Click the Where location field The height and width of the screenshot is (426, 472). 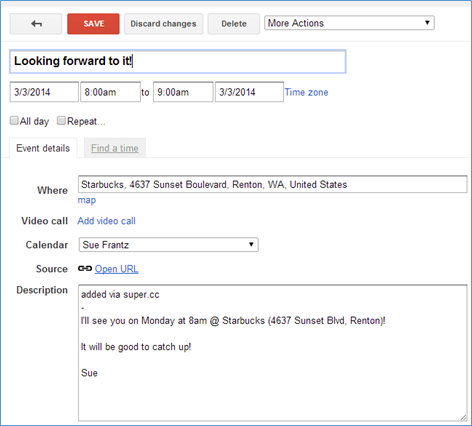tap(272, 184)
